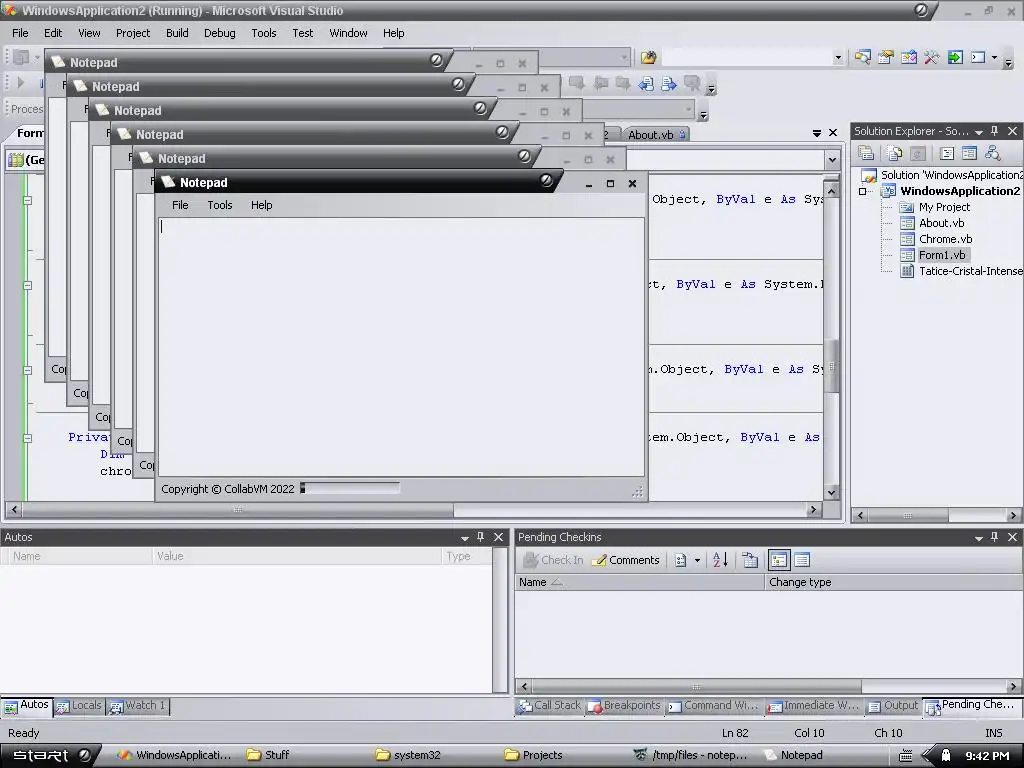
Task: Open Help menu in the front Notepad
Action: point(261,205)
